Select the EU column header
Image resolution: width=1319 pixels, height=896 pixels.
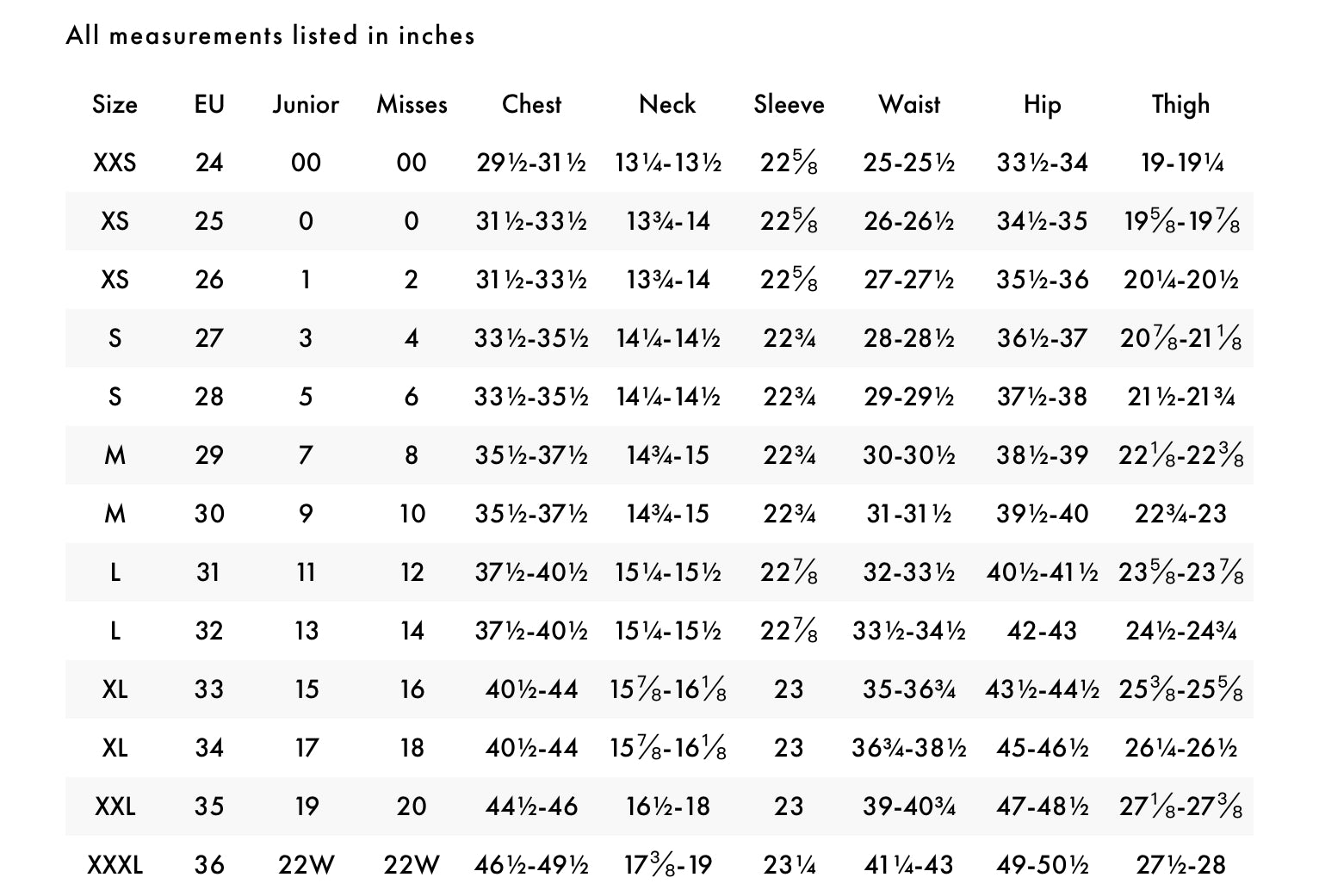(x=209, y=104)
